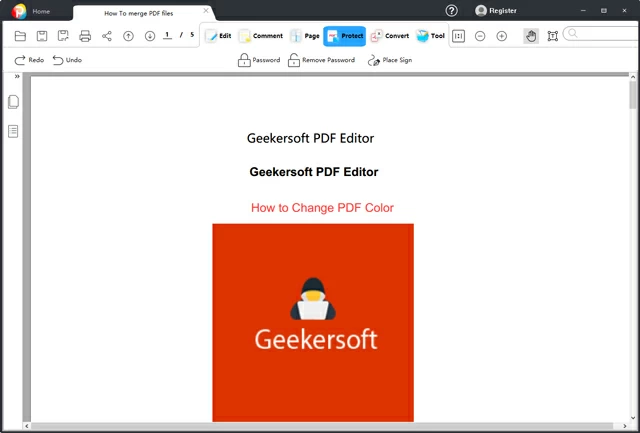Click the zoom in plus icon
The width and height of the screenshot is (640, 433).
pyautogui.click(x=502, y=36)
